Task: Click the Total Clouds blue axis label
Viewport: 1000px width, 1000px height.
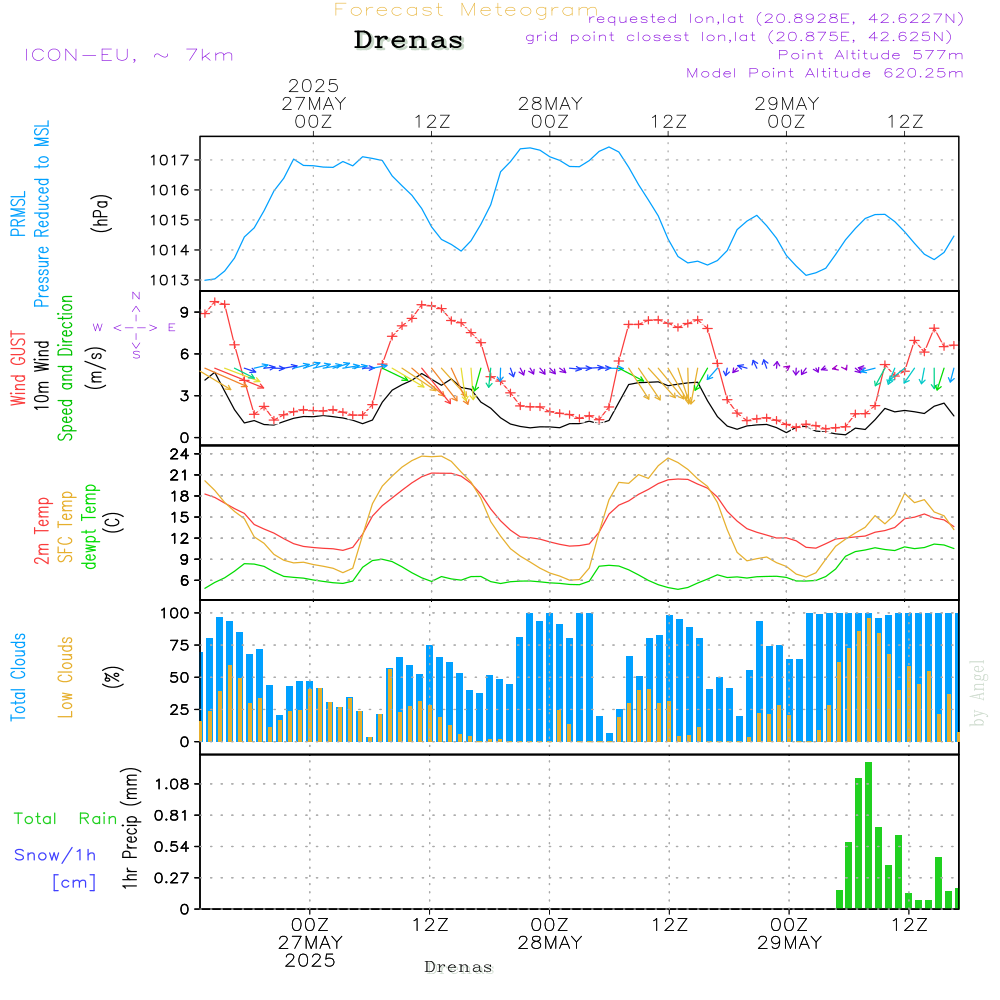Action: point(18,677)
